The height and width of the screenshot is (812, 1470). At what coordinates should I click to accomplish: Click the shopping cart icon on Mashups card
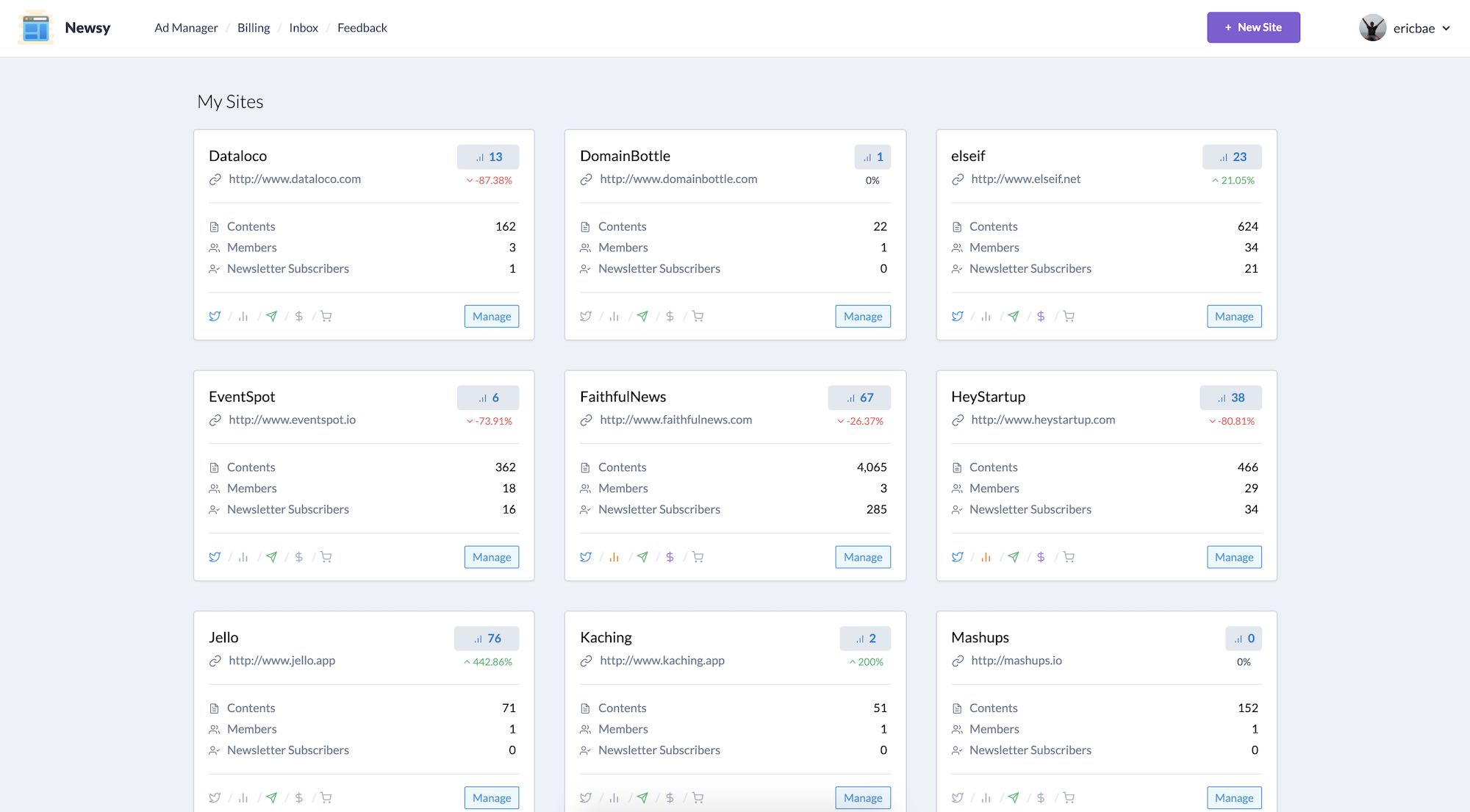(1069, 798)
